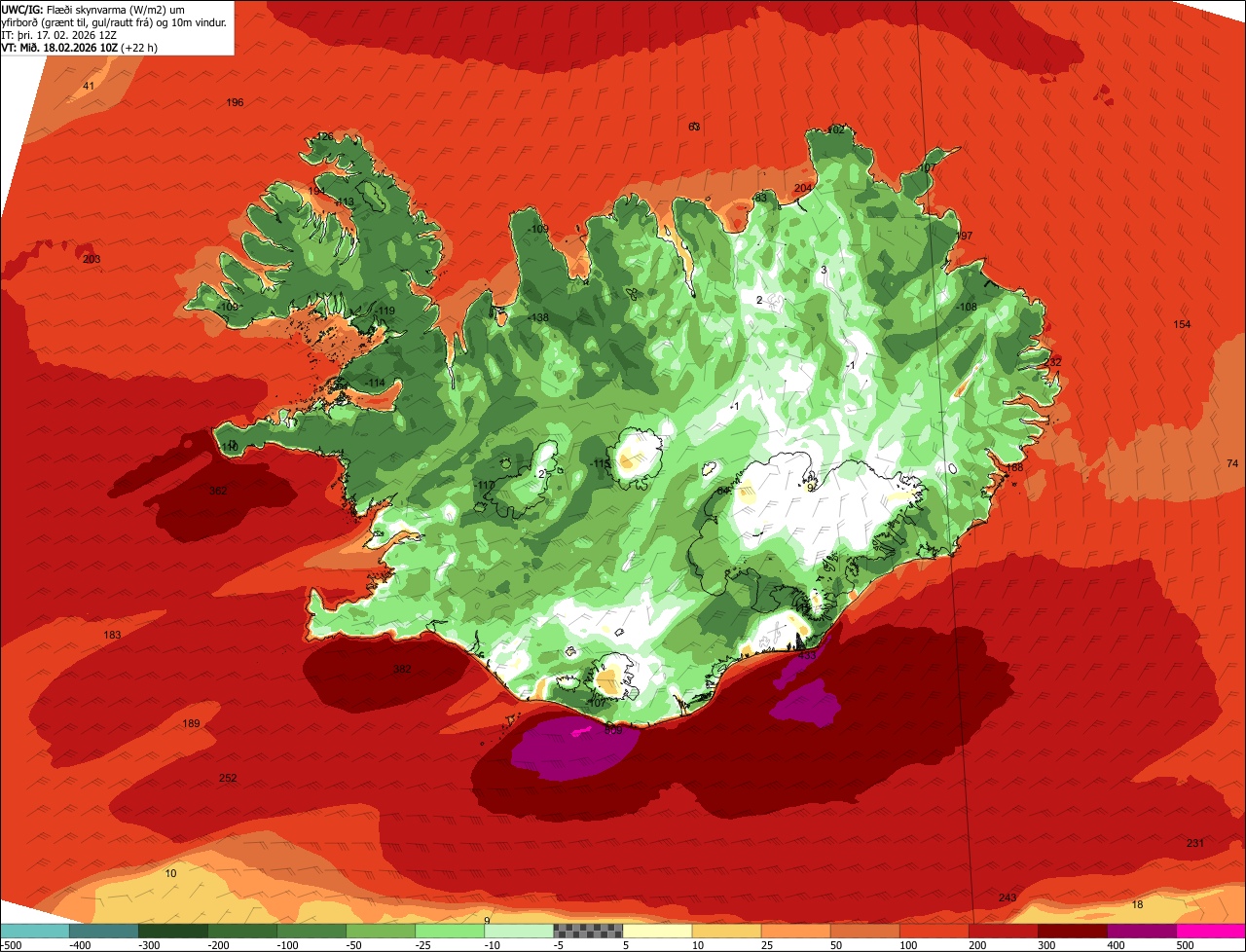The width and height of the screenshot is (1246, 952).
Task: Click the map value '433' on the southeast coast
Action: click(x=807, y=656)
